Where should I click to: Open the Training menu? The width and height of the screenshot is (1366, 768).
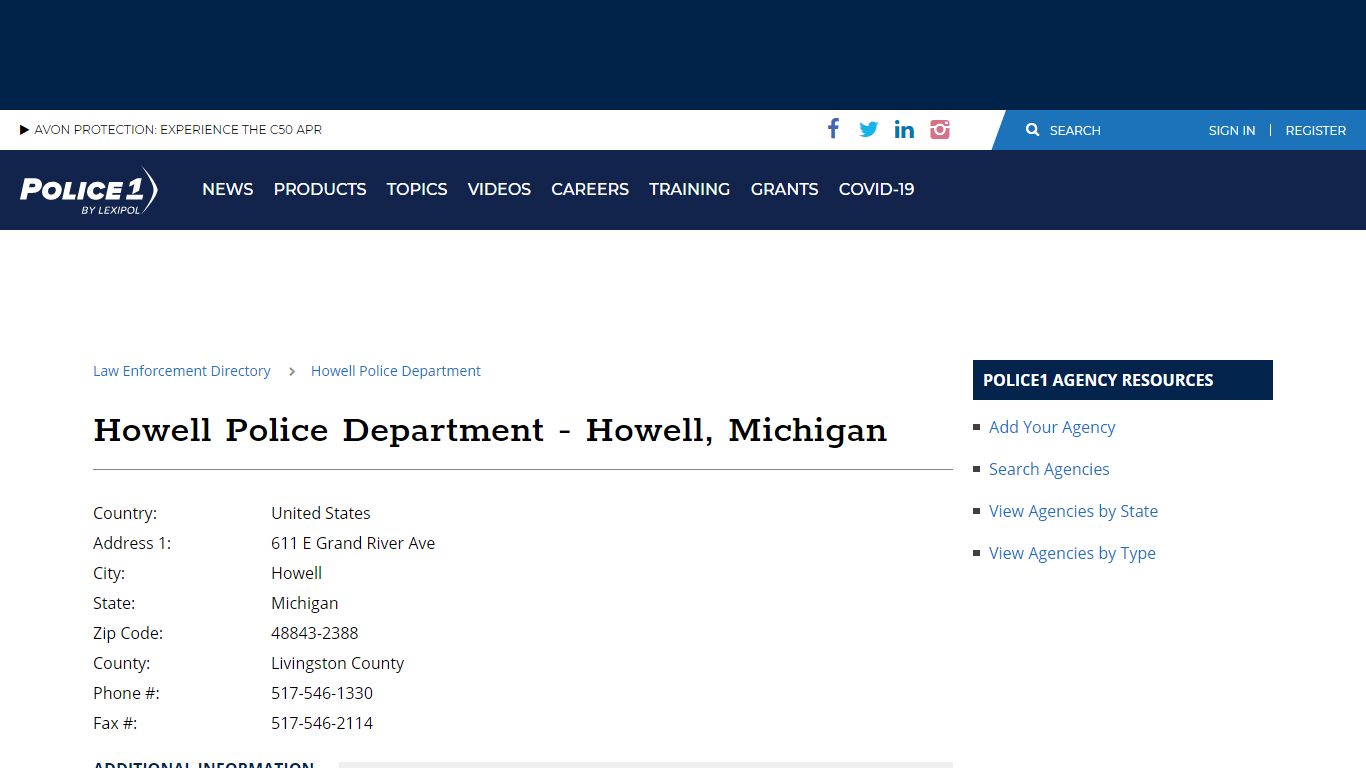pyautogui.click(x=690, y=189)
